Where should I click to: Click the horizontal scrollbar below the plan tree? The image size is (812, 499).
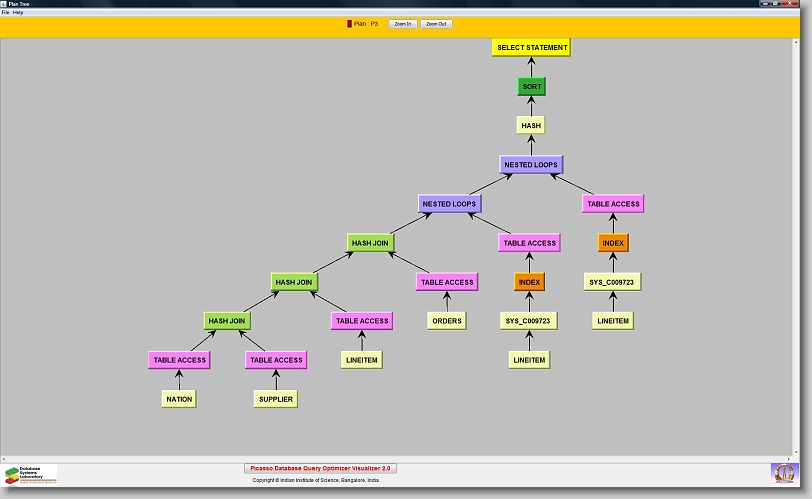click(x=400, y=458)
